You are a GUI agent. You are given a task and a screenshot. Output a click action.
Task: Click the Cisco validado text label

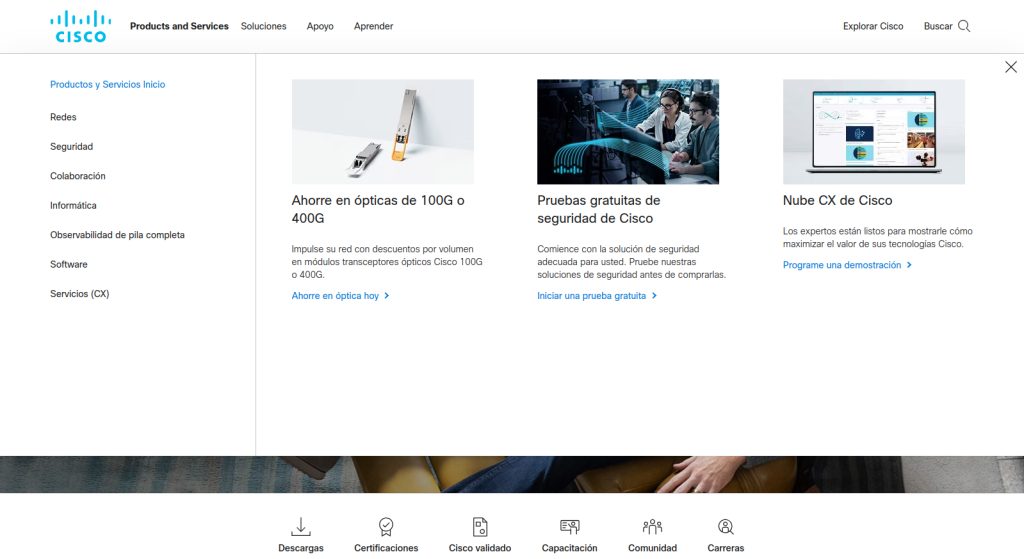(480, 548)
